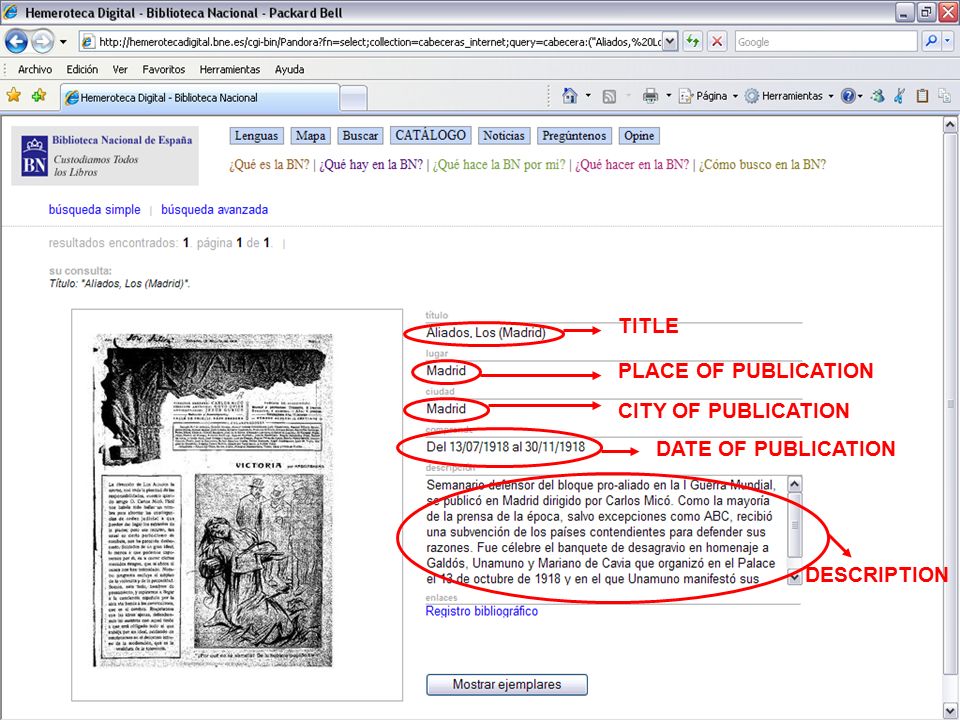Click the Home page icon
The image size is (960, 720).
click(x=570, y=96)
